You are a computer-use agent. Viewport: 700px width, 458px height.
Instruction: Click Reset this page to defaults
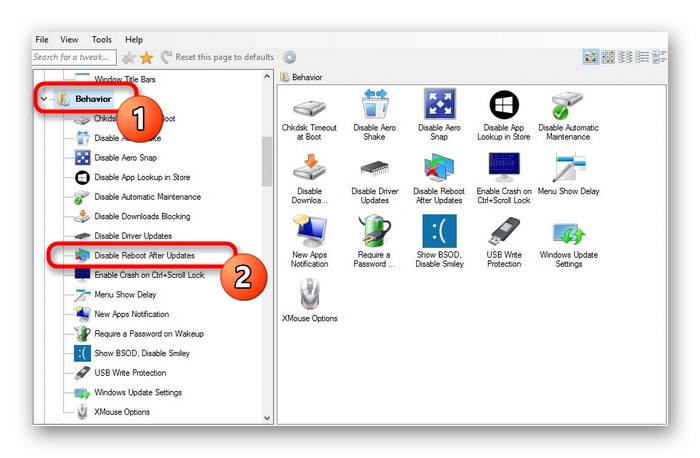217,57
